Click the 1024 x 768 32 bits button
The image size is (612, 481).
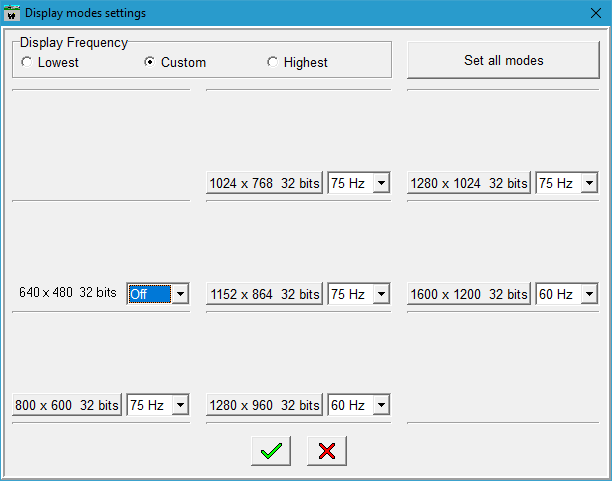point(264,184)
